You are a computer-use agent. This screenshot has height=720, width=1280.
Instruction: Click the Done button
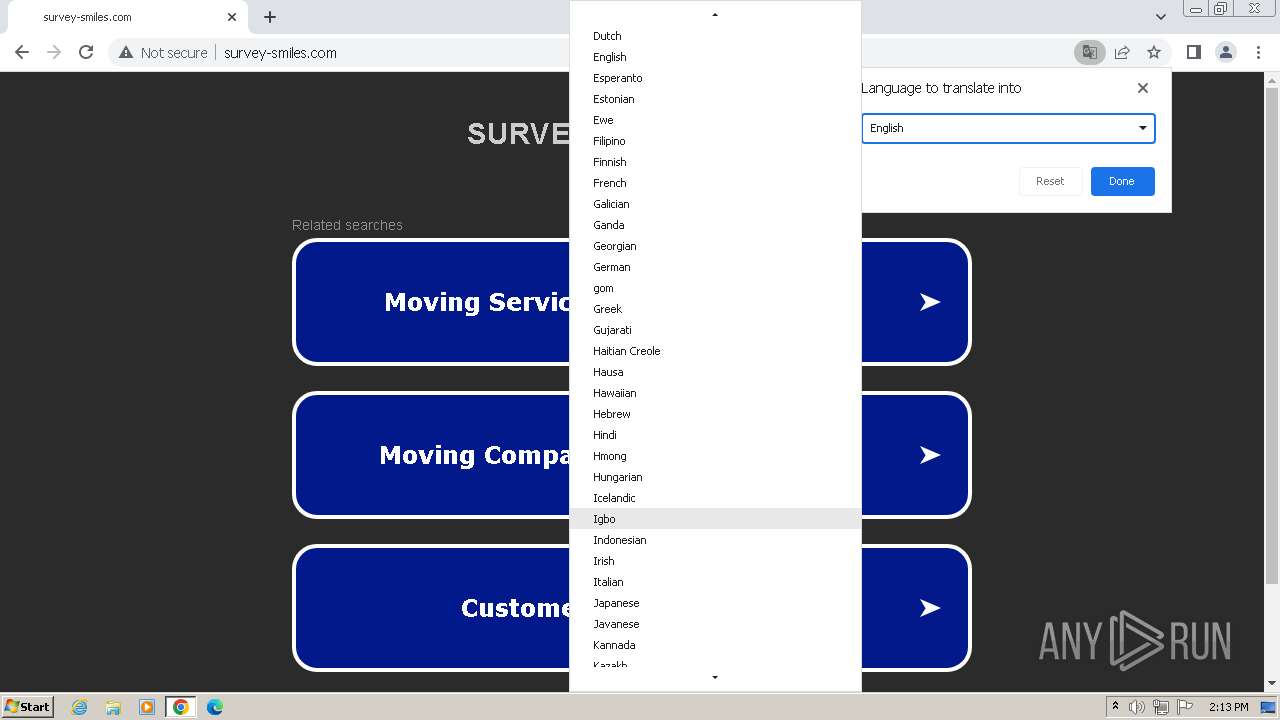(1122, 181)
